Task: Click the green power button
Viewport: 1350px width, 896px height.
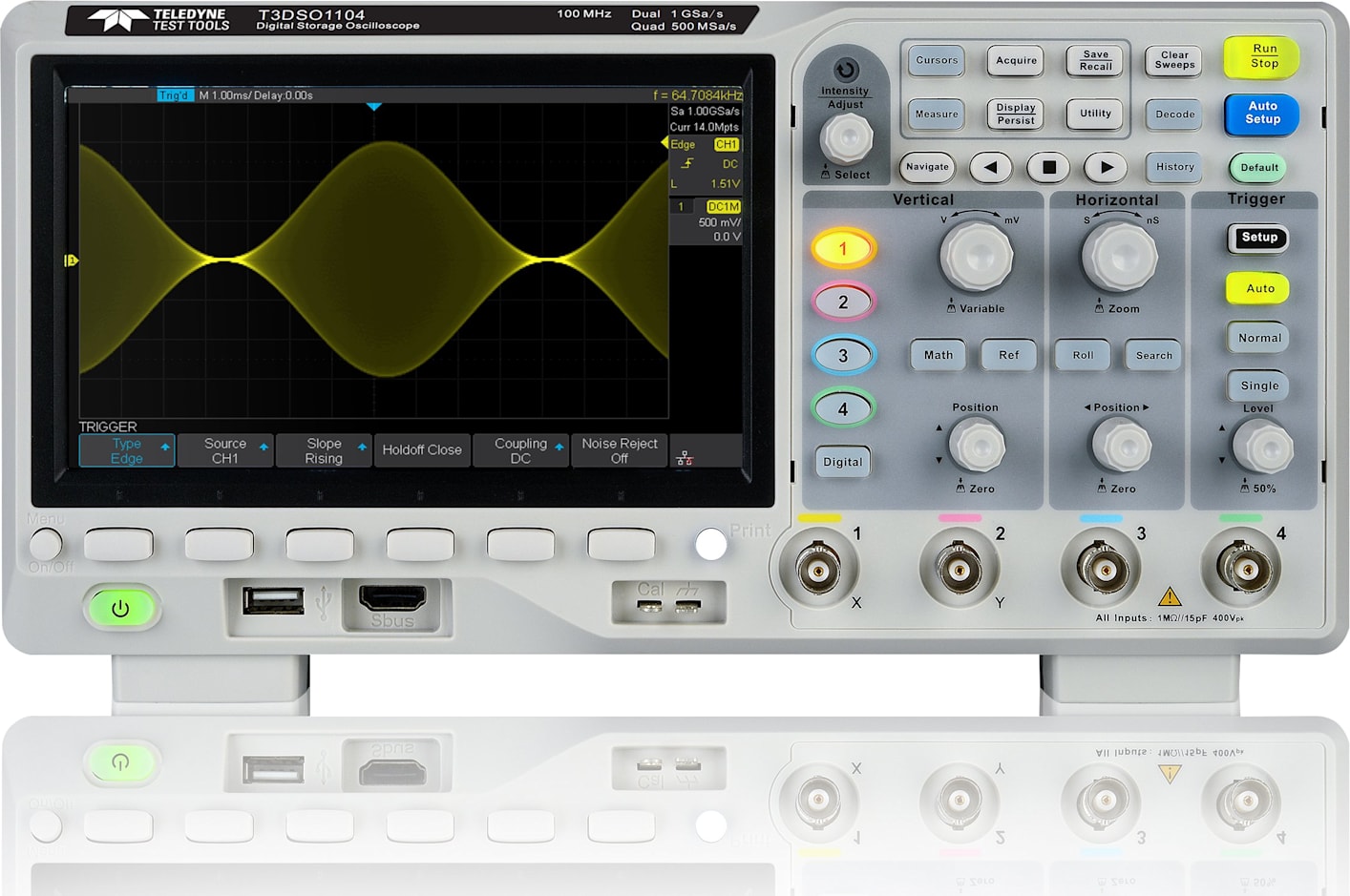Action: point(120,608)
